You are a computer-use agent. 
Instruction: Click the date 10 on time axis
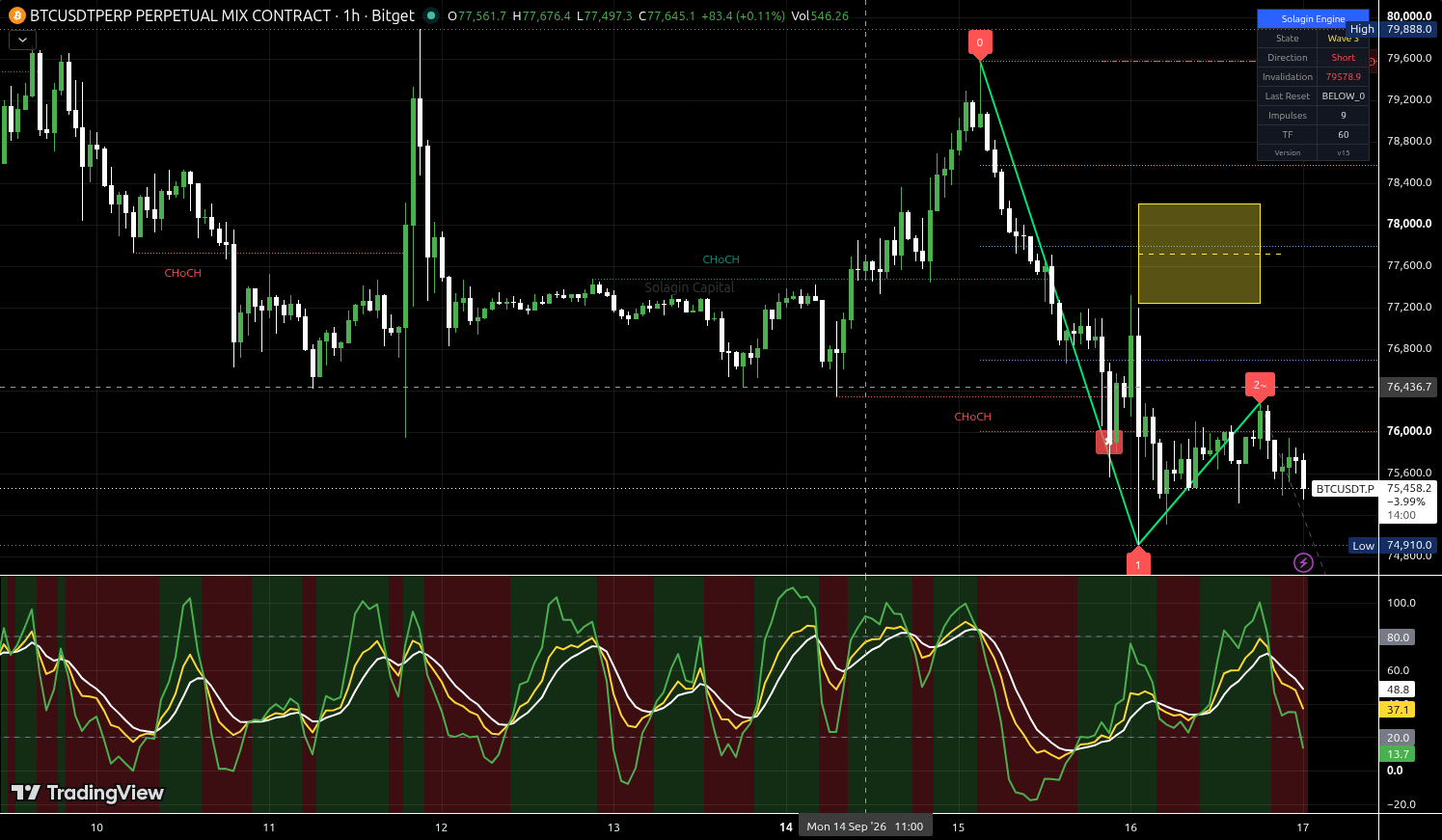tap(96, 826)
